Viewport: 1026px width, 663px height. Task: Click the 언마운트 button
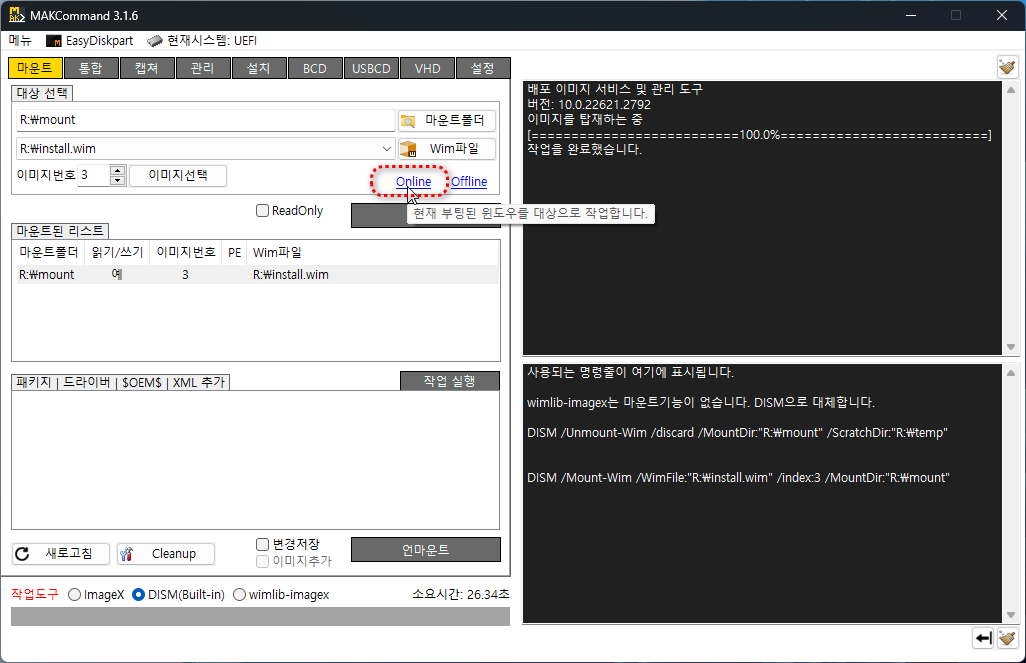coord(426,550)
